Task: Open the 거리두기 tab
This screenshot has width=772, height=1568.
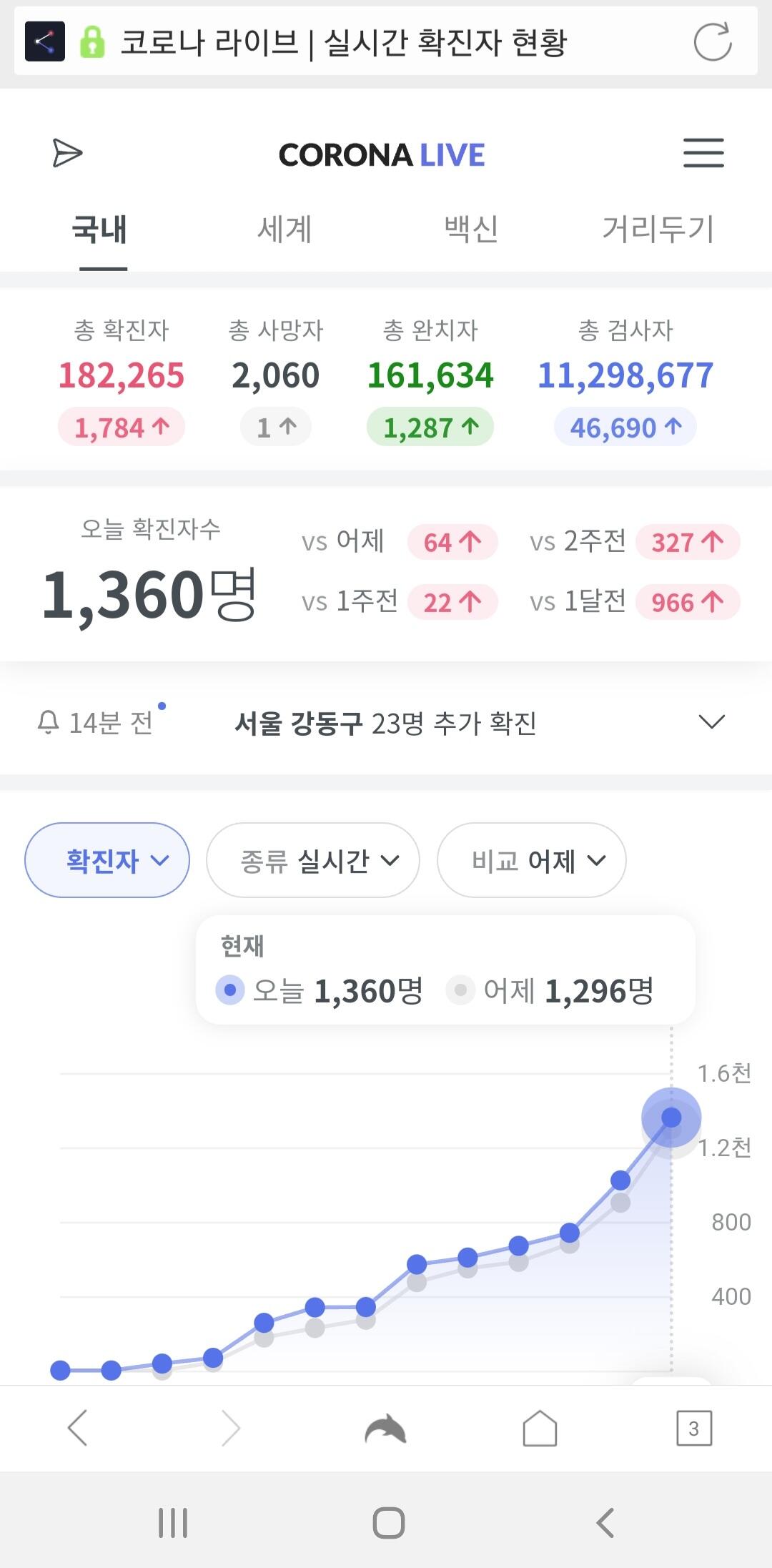Action: 658,230
